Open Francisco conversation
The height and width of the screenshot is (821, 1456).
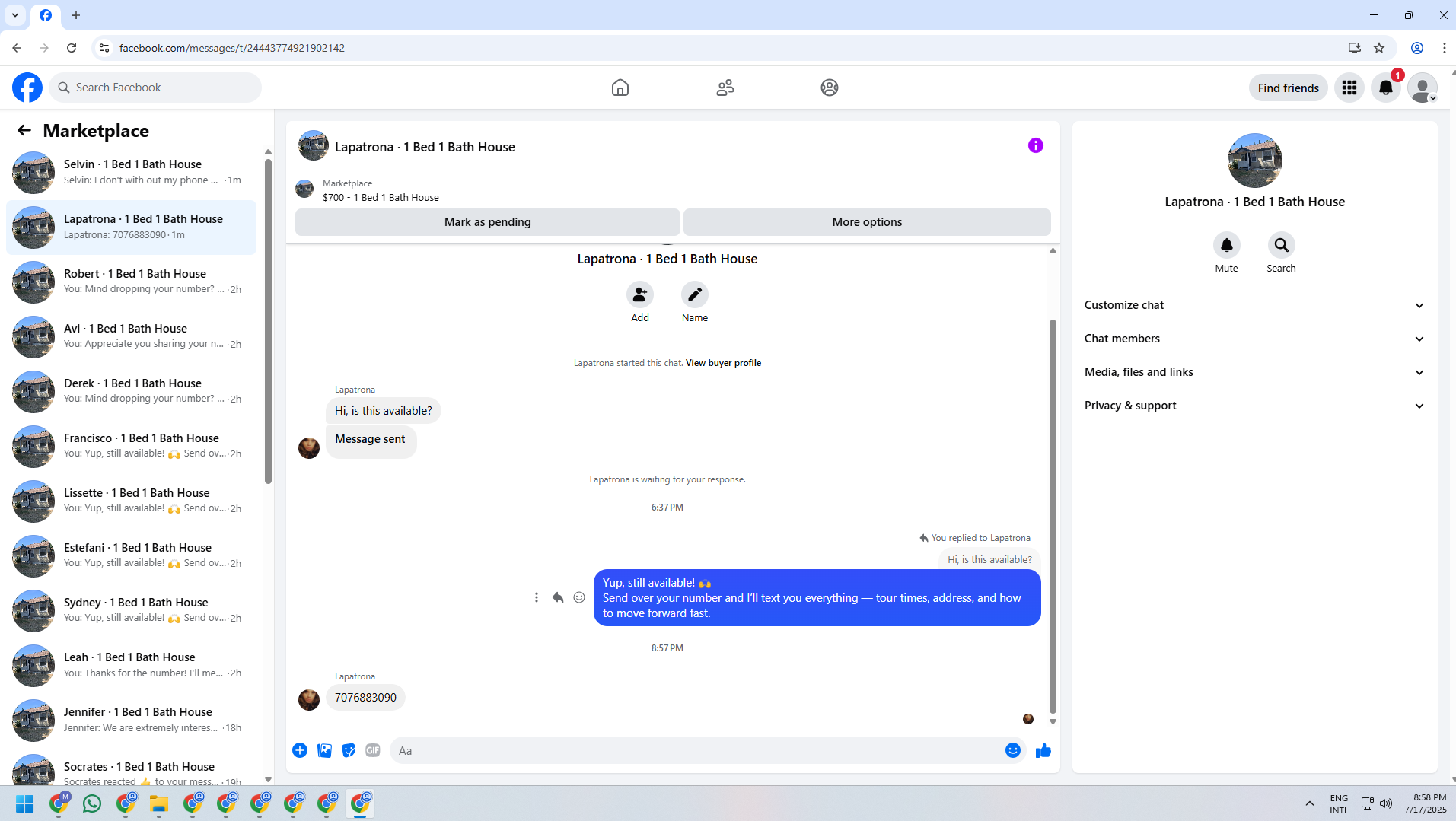131,447
